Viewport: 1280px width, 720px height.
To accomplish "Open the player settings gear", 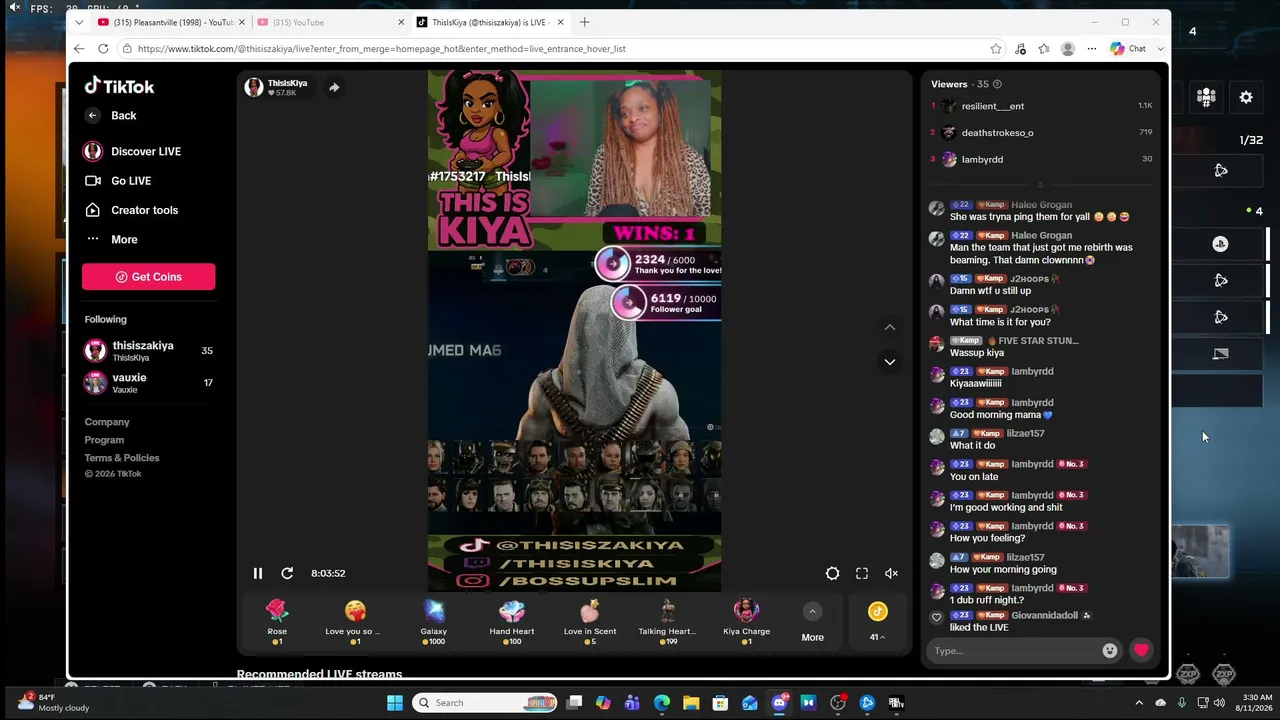I will coord(832,573).
